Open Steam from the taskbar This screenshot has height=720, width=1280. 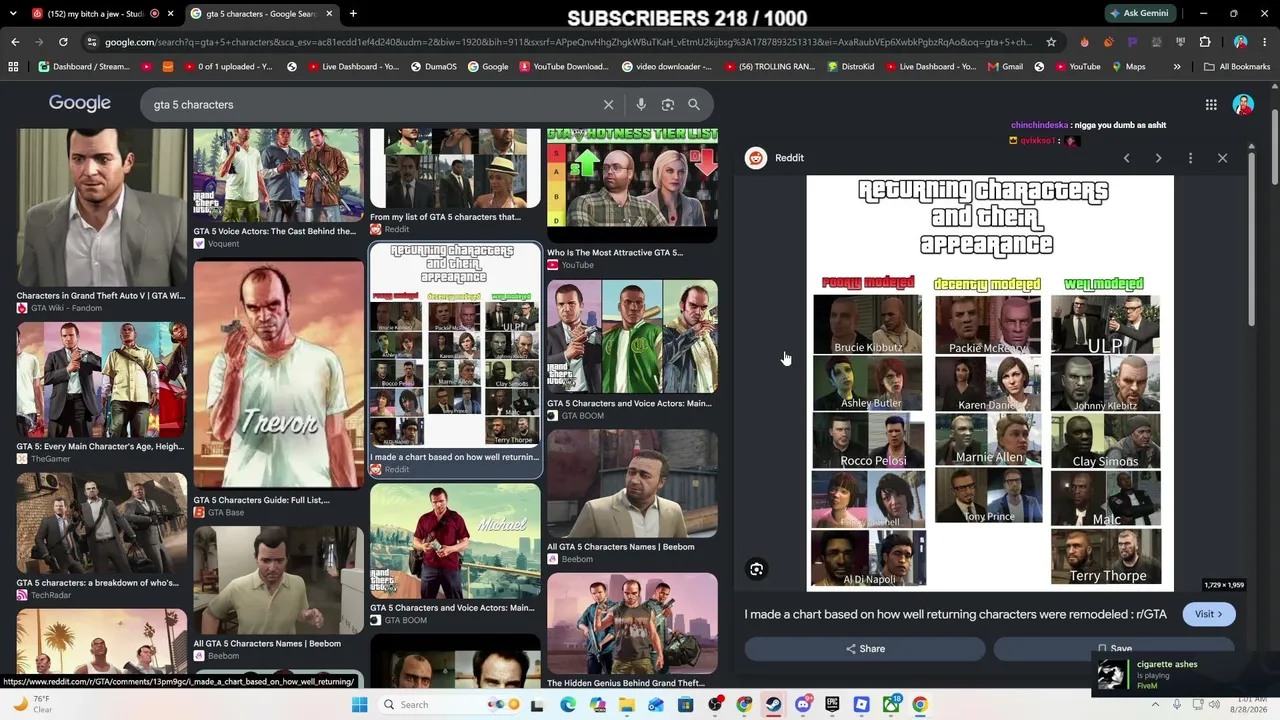pyautogui.click(x=774, y=705)
